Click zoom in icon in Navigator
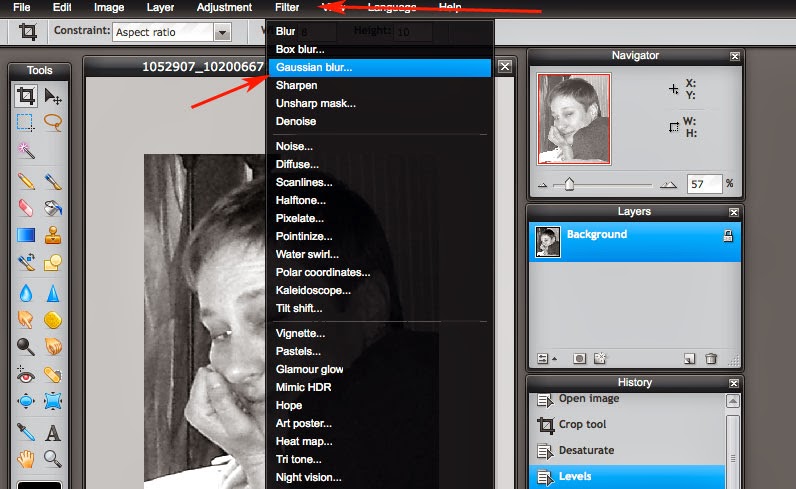The image size is (796, 489). [668, 185]
